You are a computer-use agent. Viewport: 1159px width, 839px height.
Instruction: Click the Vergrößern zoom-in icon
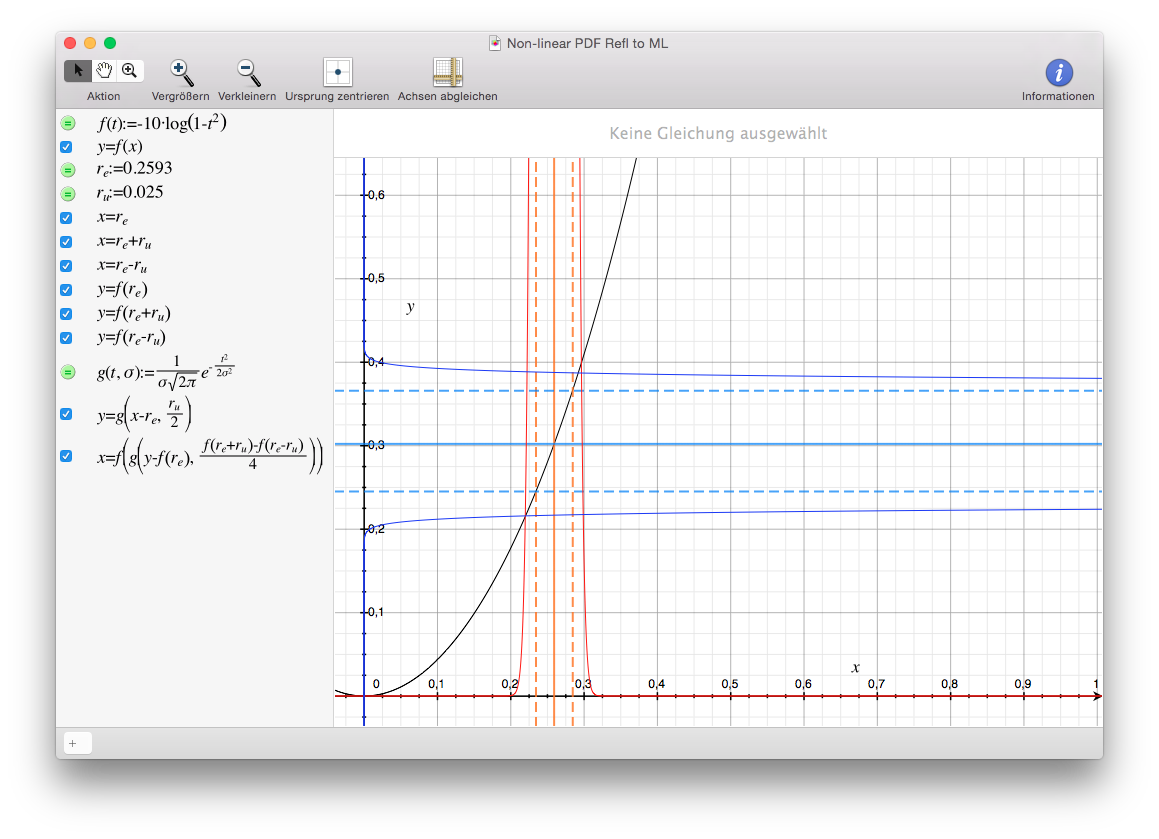tap(181, 72)
